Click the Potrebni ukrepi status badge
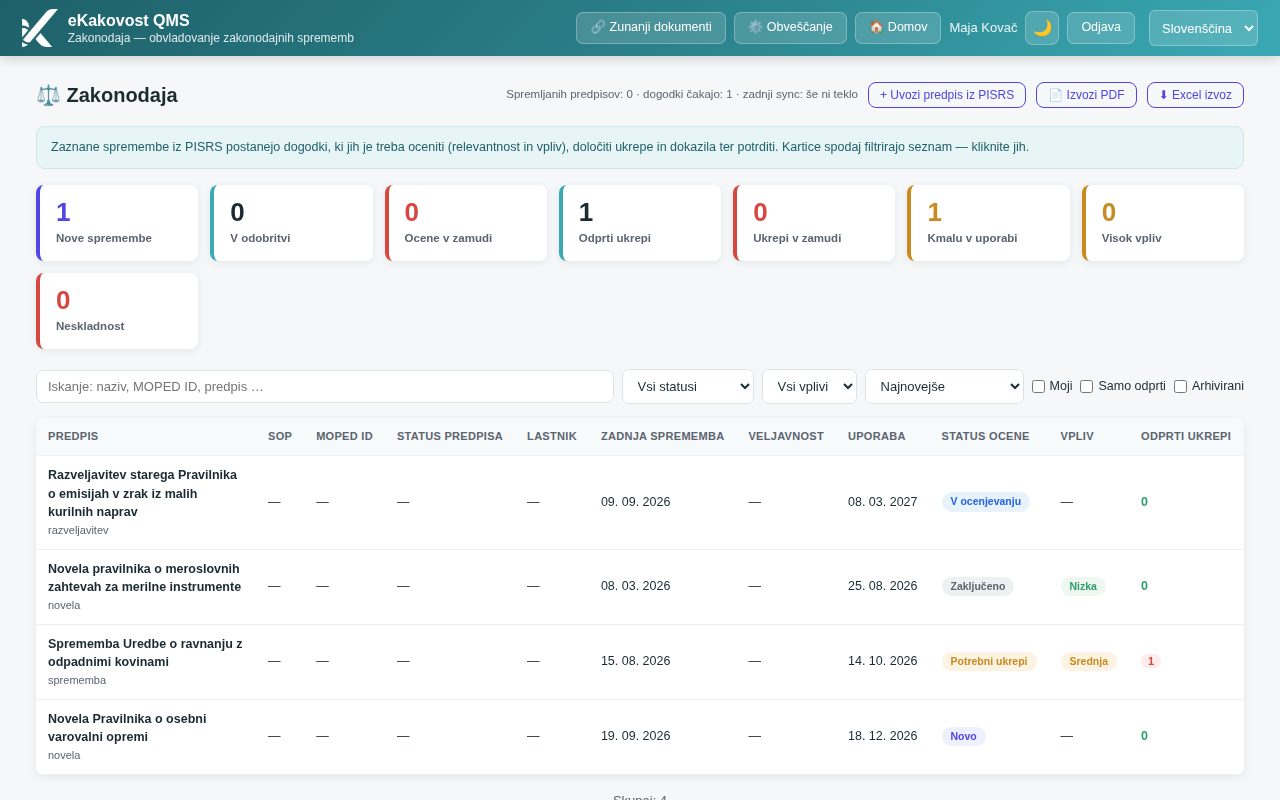Viewport: 1280px width, 800px height. (988, 661)
